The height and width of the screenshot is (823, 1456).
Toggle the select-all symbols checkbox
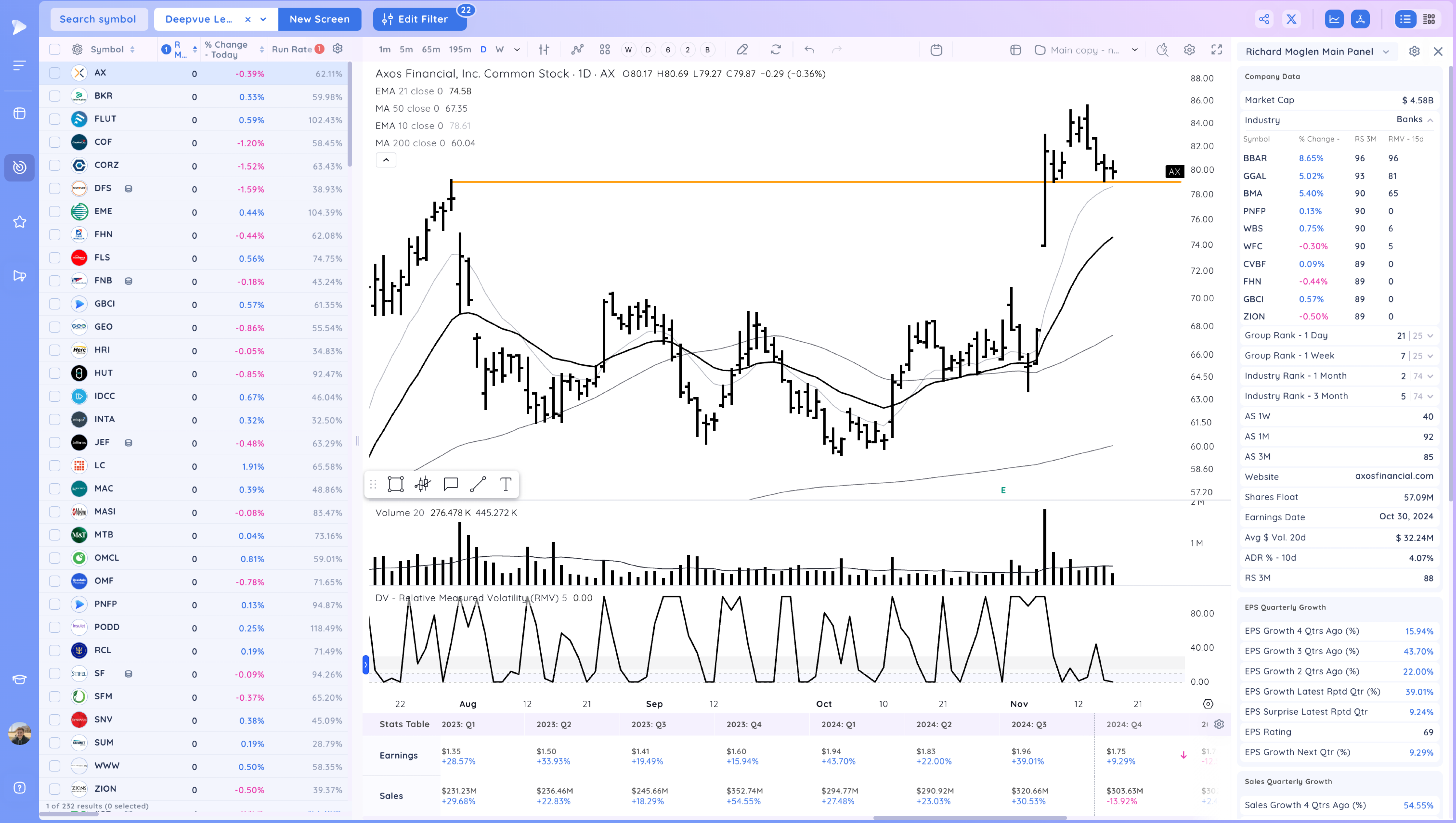tap(54, 49)
